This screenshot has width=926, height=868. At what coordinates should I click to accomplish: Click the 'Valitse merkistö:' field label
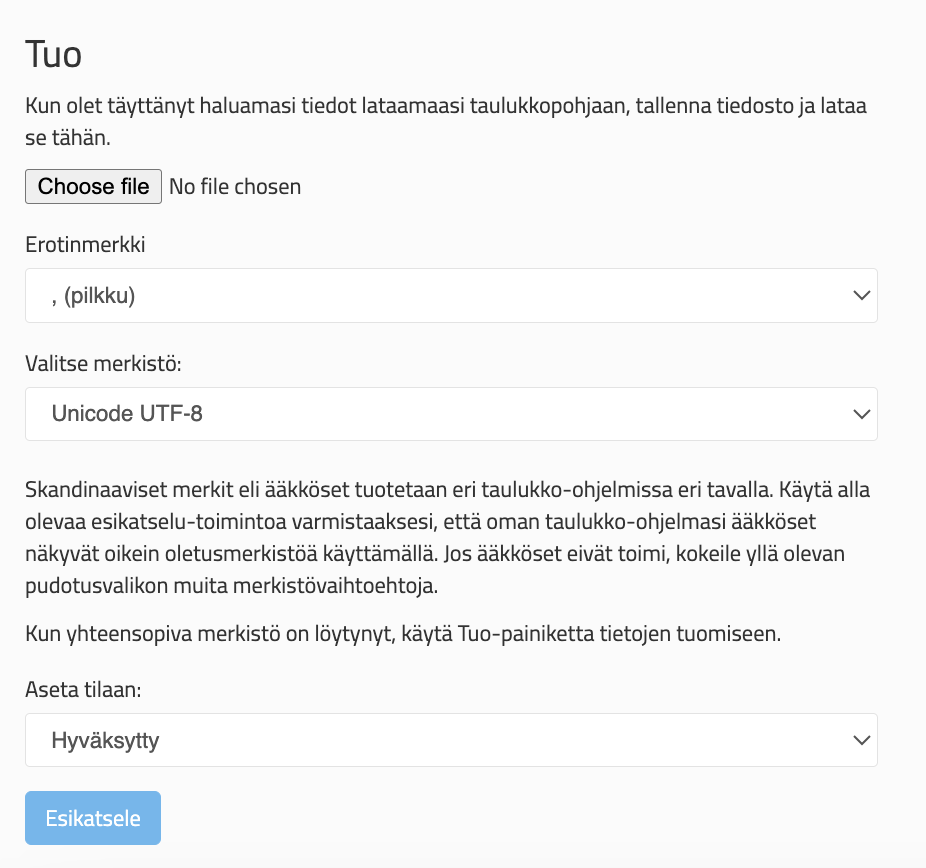103,364
